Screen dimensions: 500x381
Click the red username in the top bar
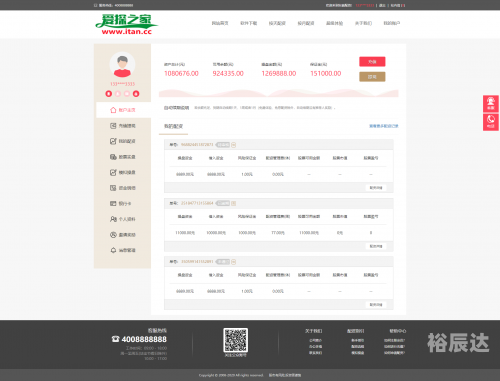click(365, 5)
